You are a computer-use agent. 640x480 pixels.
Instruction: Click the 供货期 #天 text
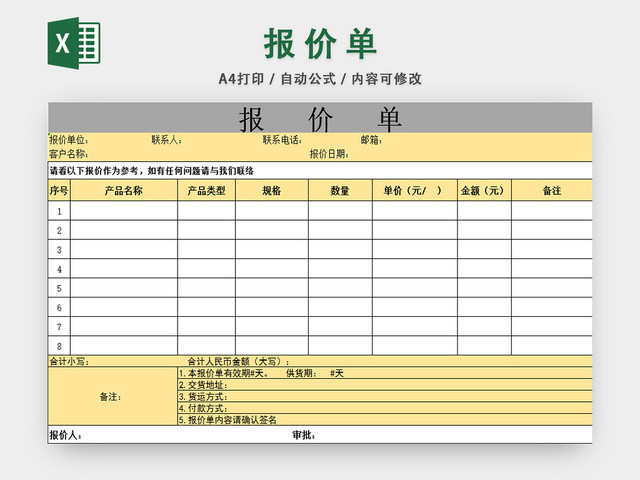(315, 373)
